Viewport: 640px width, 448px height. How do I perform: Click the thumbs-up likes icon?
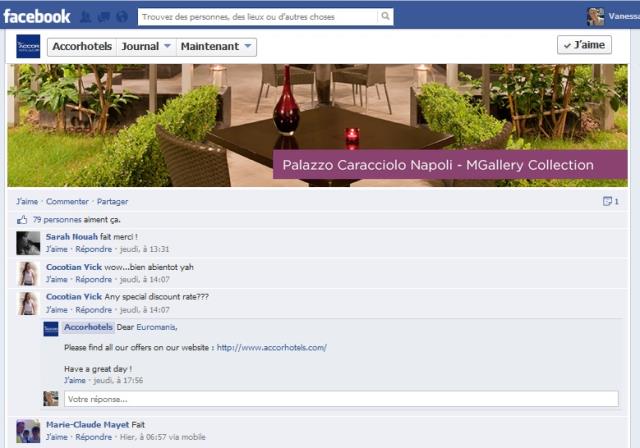(x=22, y=220)
